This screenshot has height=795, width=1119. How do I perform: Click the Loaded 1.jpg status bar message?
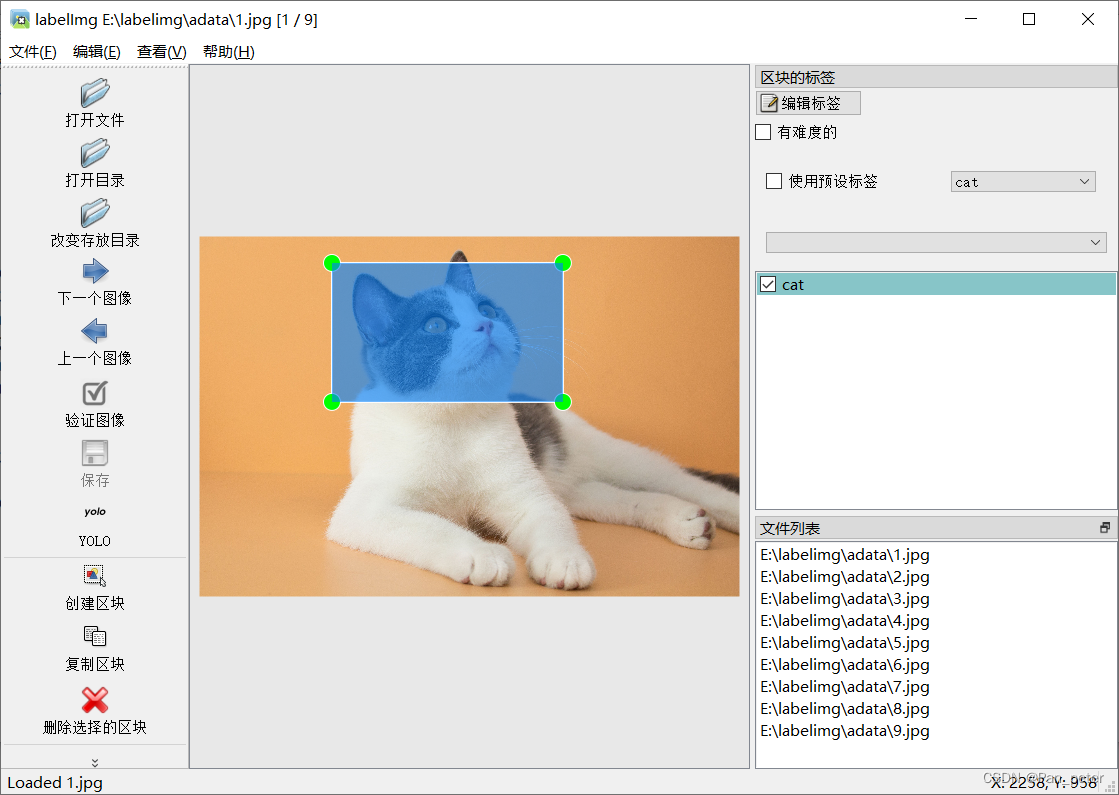click(55, 783)
